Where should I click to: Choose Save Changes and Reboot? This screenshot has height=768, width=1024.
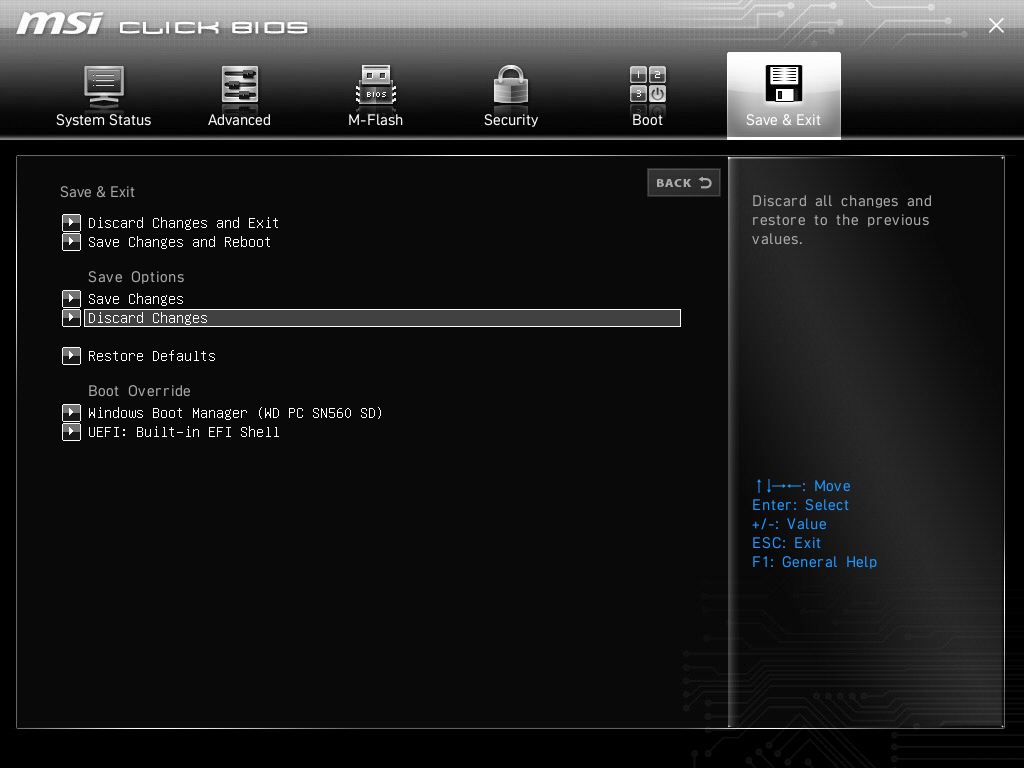(180, 242)
